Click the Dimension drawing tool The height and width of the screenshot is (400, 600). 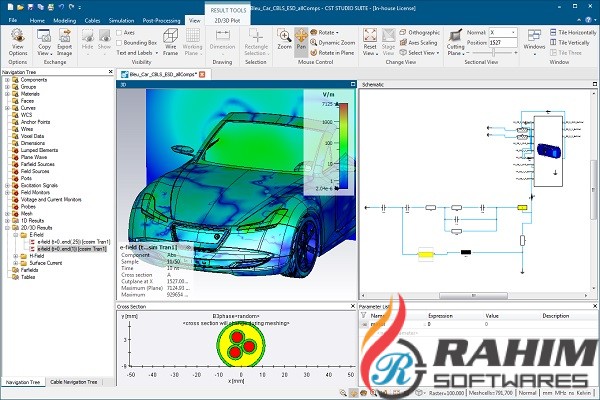point(222,40)
